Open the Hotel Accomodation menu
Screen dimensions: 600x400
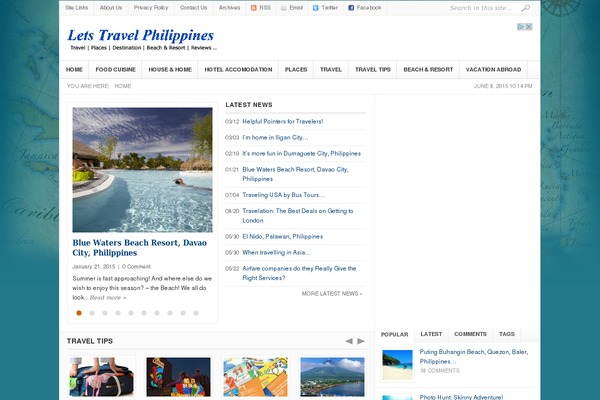click(x=238, y=70)
